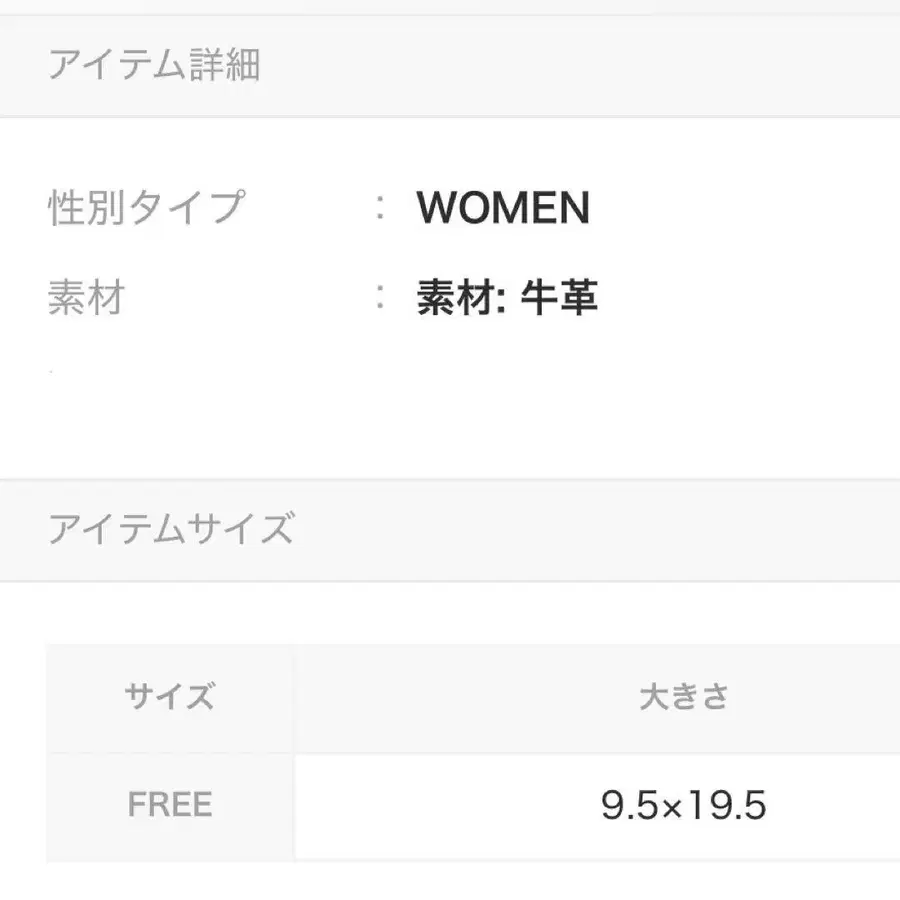Click the アイテム詳細 section heading
This screenshot has height=900, width=900.
154,66
